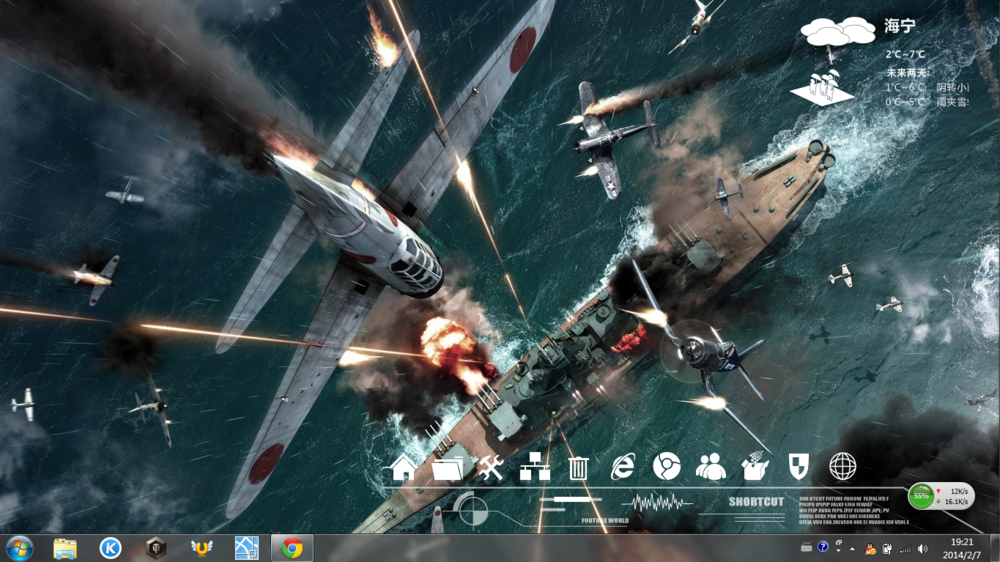Open the people contacts dock icon
Viewport: 1000px width, 562px height.
[710, 467]
